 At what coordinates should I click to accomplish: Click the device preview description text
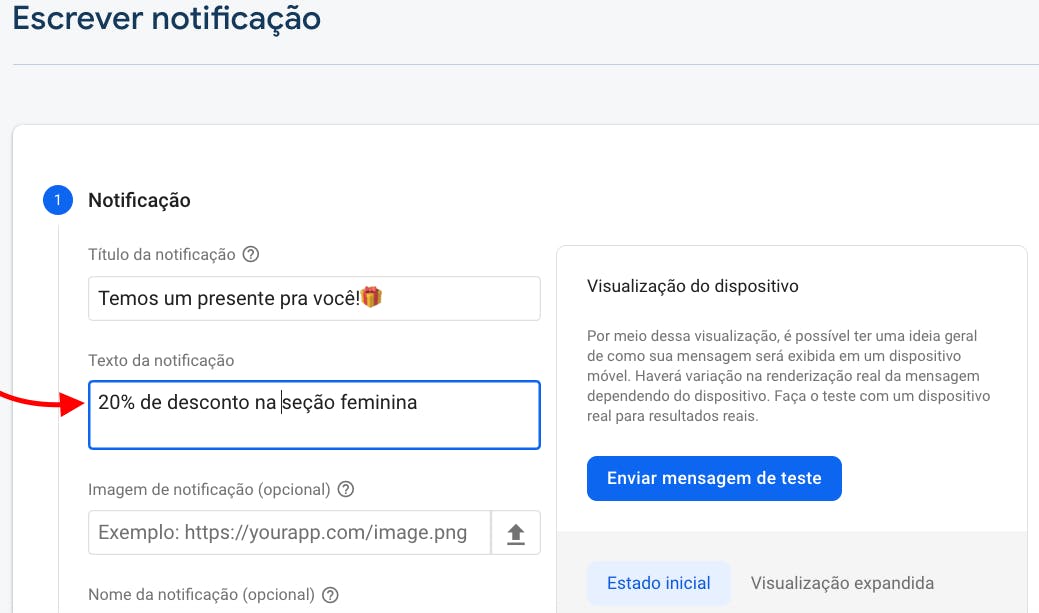tap(788, 376)
